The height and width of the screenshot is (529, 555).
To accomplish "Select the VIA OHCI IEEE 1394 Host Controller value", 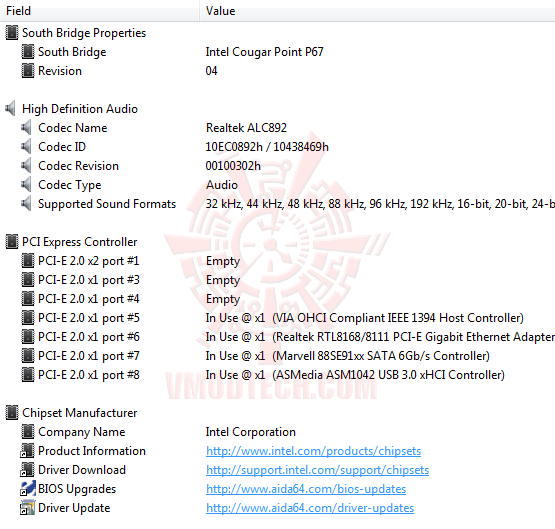I will pos(365,318).
